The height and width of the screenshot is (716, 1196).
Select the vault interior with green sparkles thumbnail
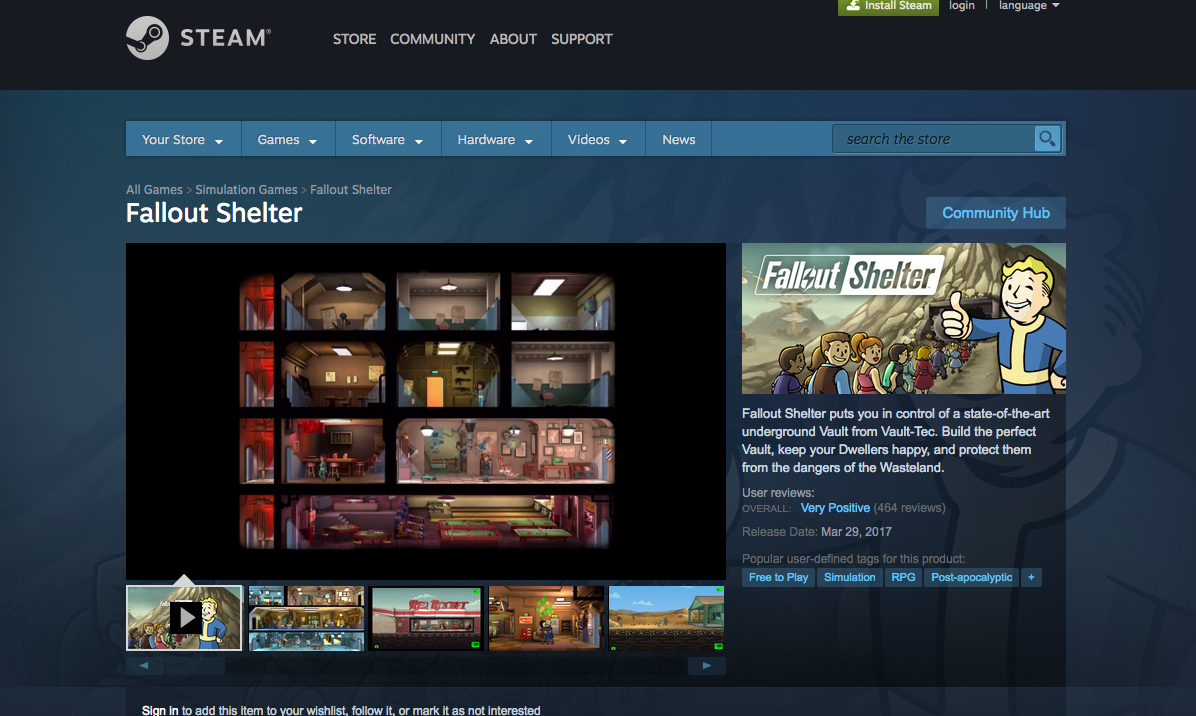point(546,618)
